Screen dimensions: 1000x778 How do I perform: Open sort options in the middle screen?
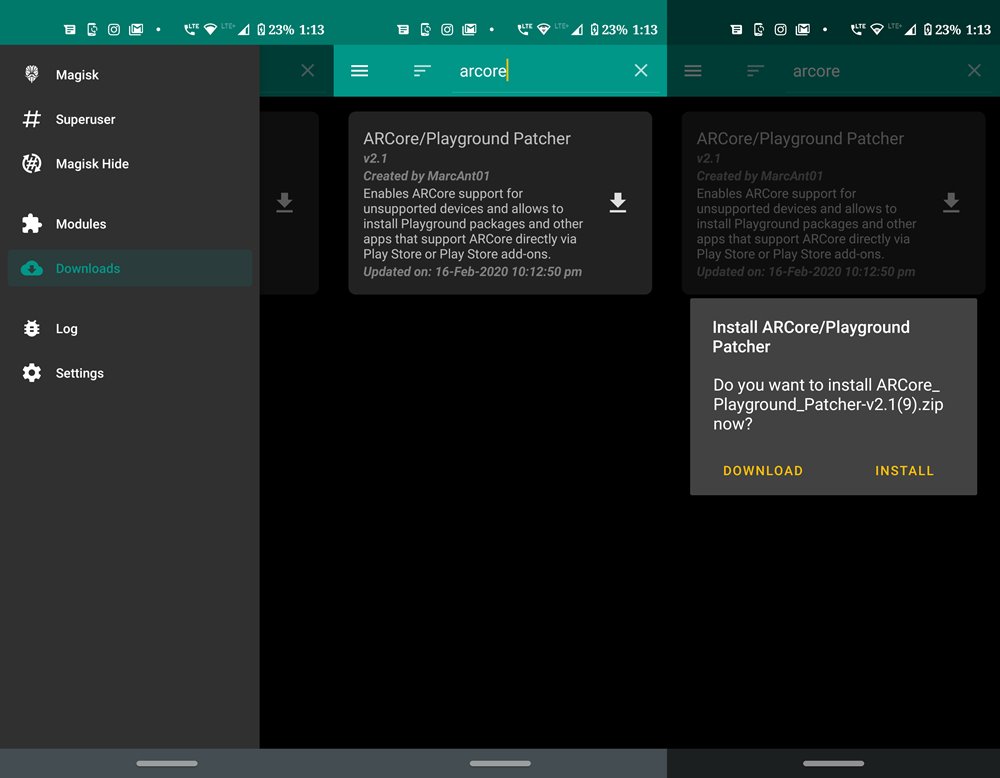coord(422,71)
